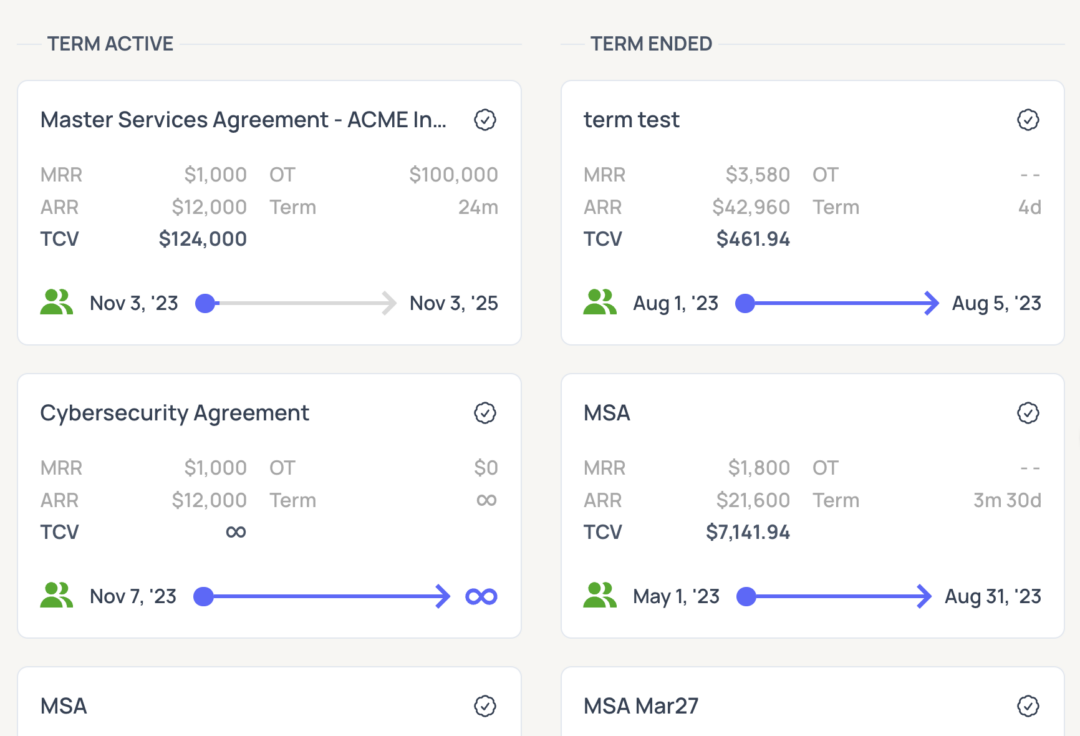1080x736 pixels.
Task: Click the checkmark badge on MSA card with $1,800 MRR
Action: (x=1028, y=413)
